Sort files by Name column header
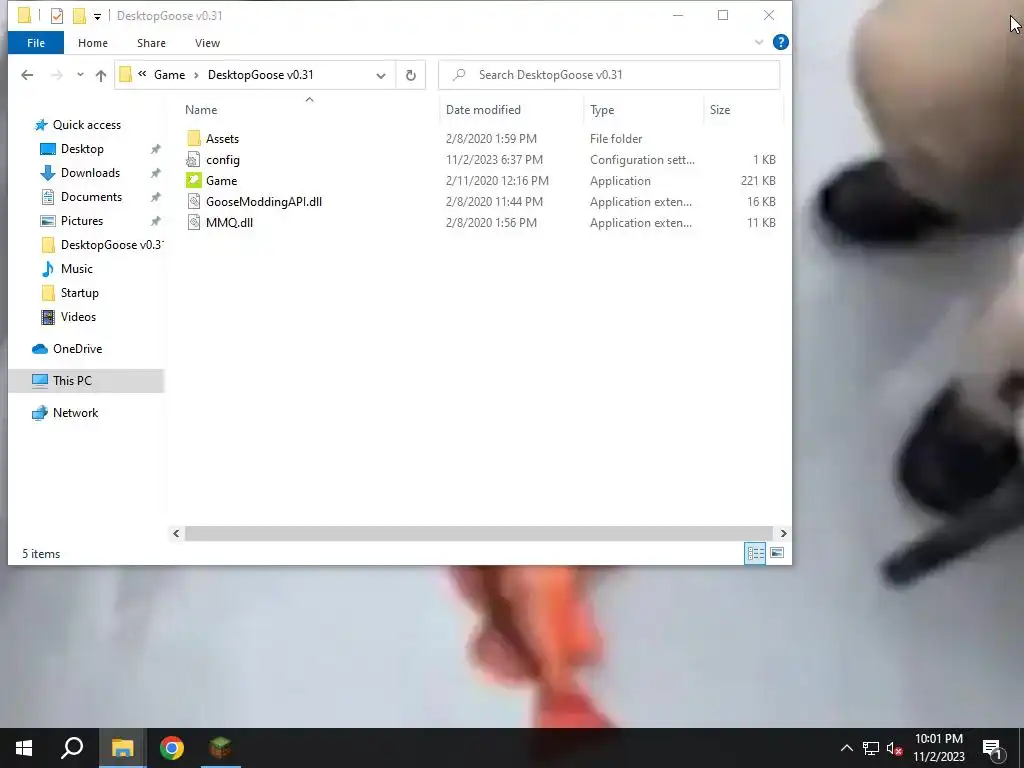The height and width of the screenshot is (768, 1024). tap(201, 110)
